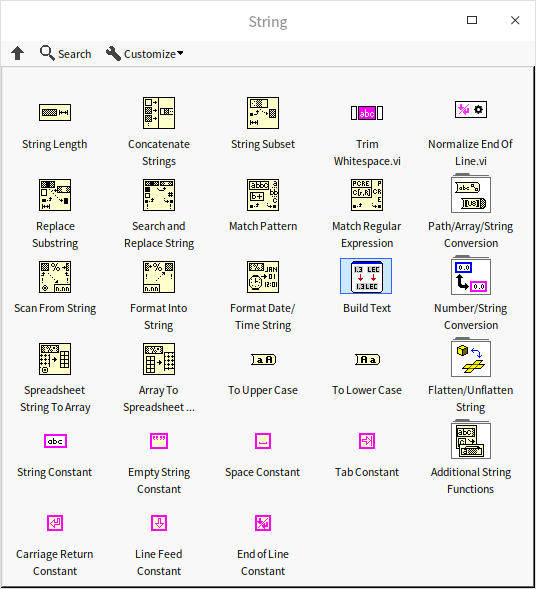This screenshot has width=536, height=589.
Task: Select the End of Line Constant
Action: tap(263, 523)
